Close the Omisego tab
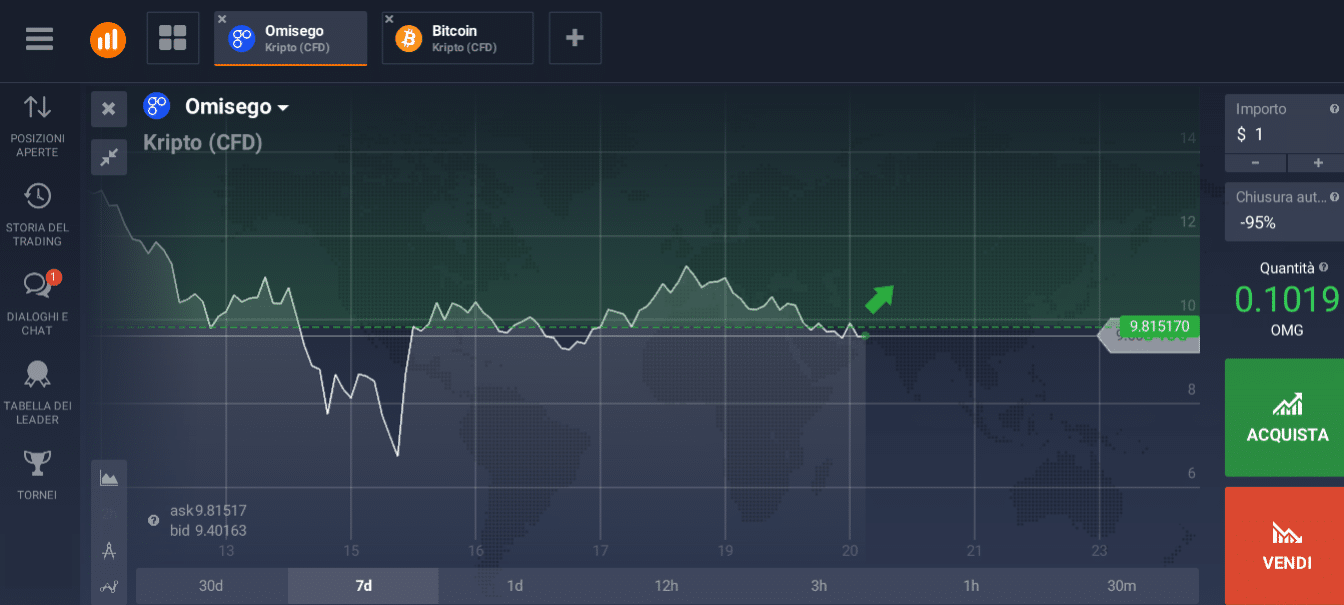This screenshot has width=1344, height=605. tap(222, 19)
